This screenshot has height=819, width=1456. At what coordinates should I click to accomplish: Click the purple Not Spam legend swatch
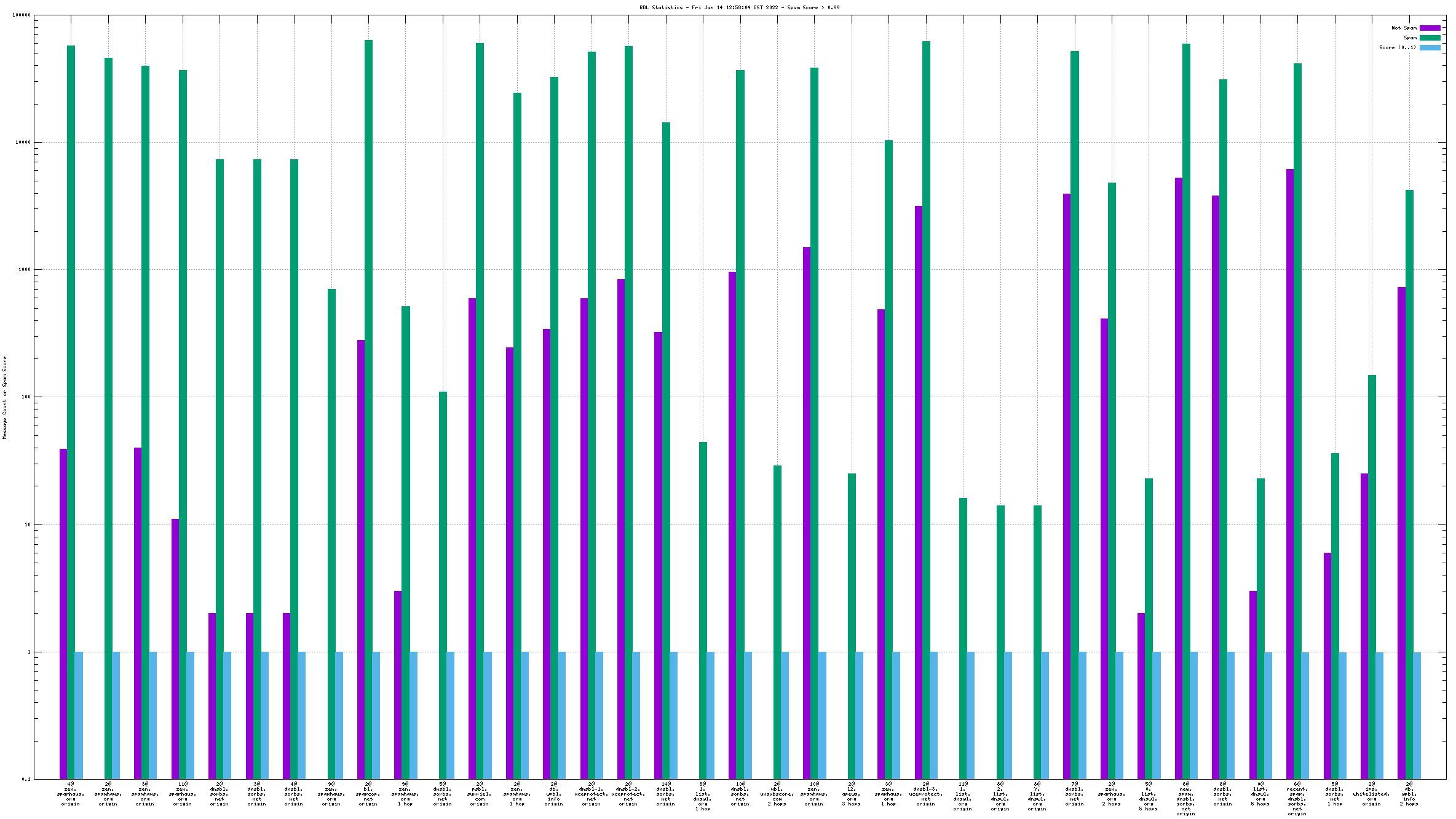coord(1430,28)
